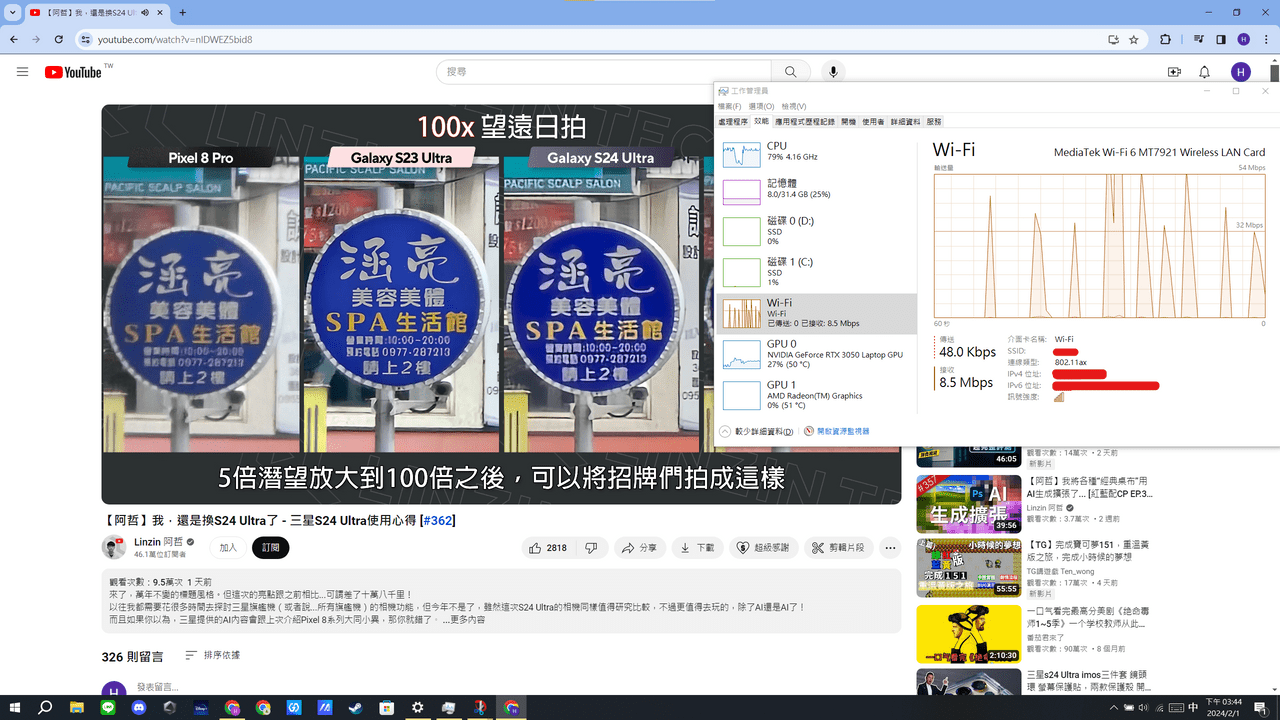
Task: Like the video with 2818 likes
Action: coord(548,548)
